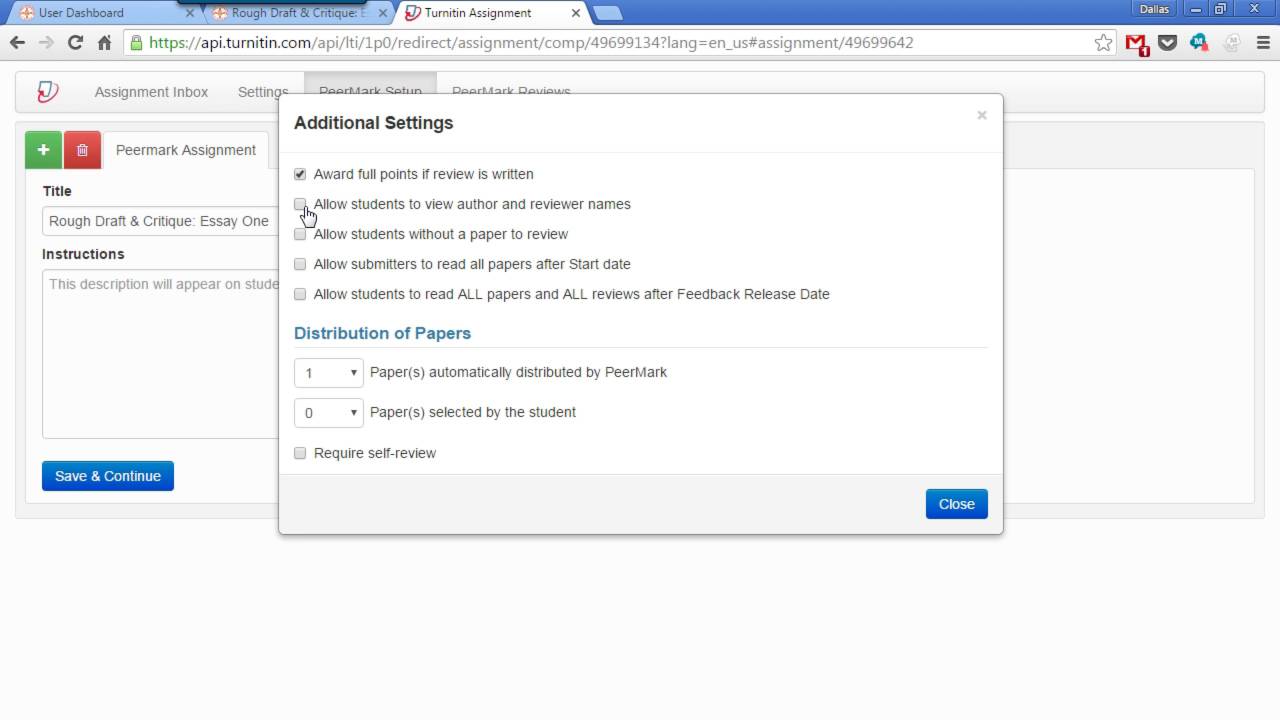
Task: Enable Allow students to view author and reviewer names
Action: (x=300, y=204)
